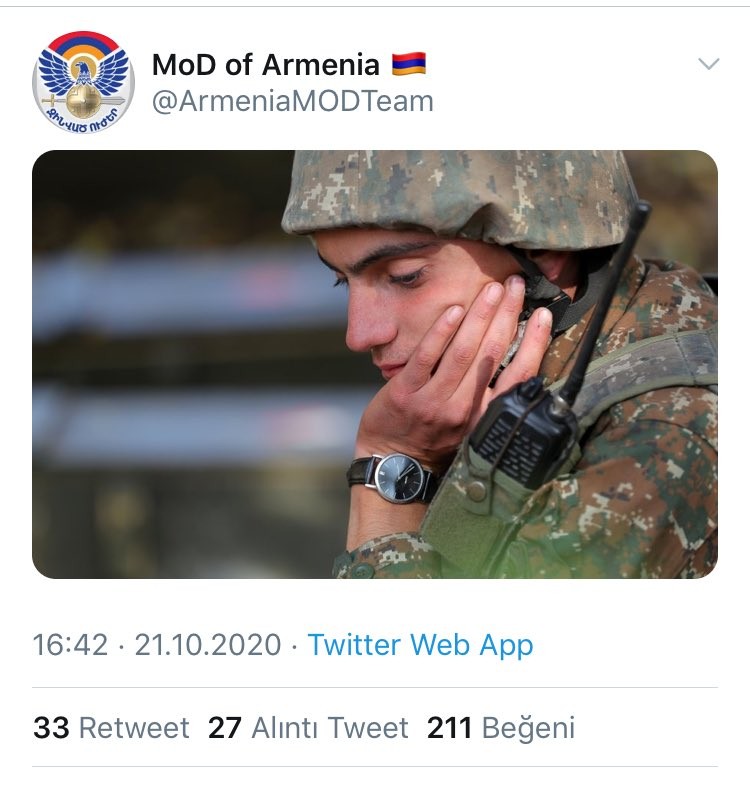Click the wristwatch in the tweet photo
The height and width of the screenshot is (789, 750).
[x=396, y=477]
